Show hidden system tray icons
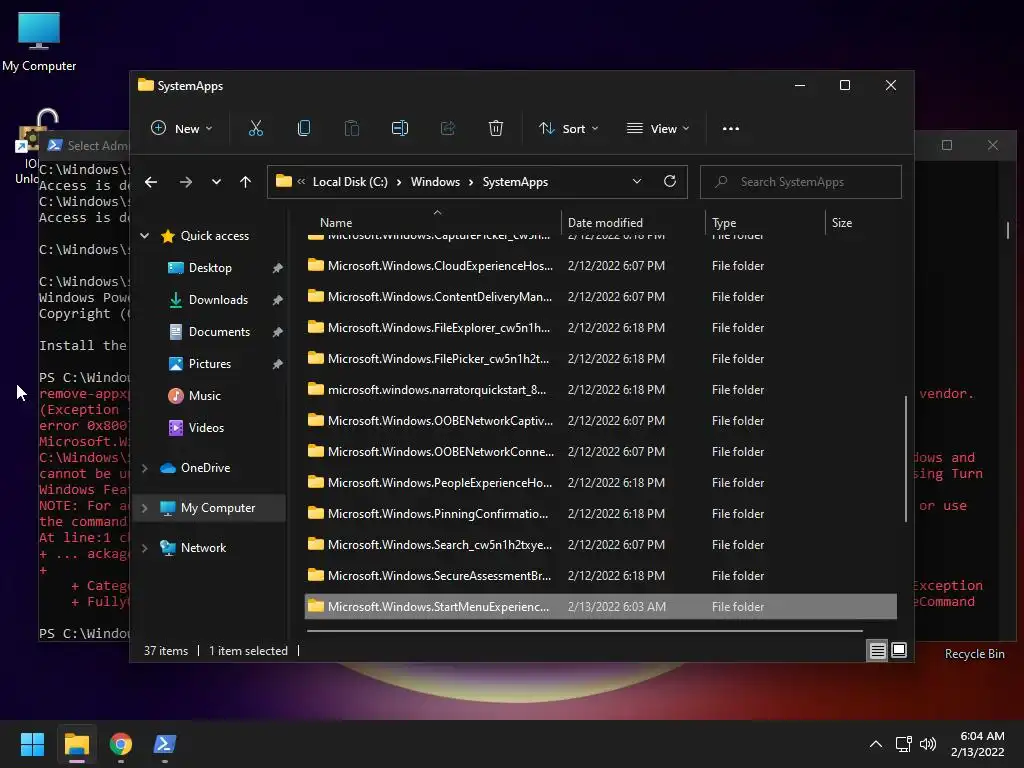1024x768 pixels. pos(876,744)
